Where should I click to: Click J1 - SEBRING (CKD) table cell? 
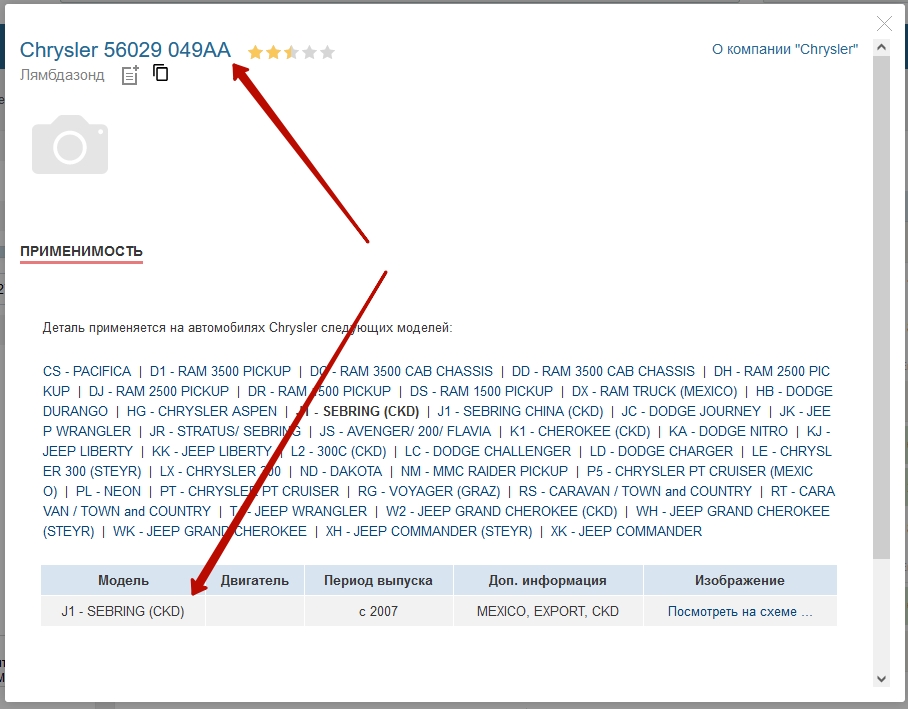pos(123,611)
